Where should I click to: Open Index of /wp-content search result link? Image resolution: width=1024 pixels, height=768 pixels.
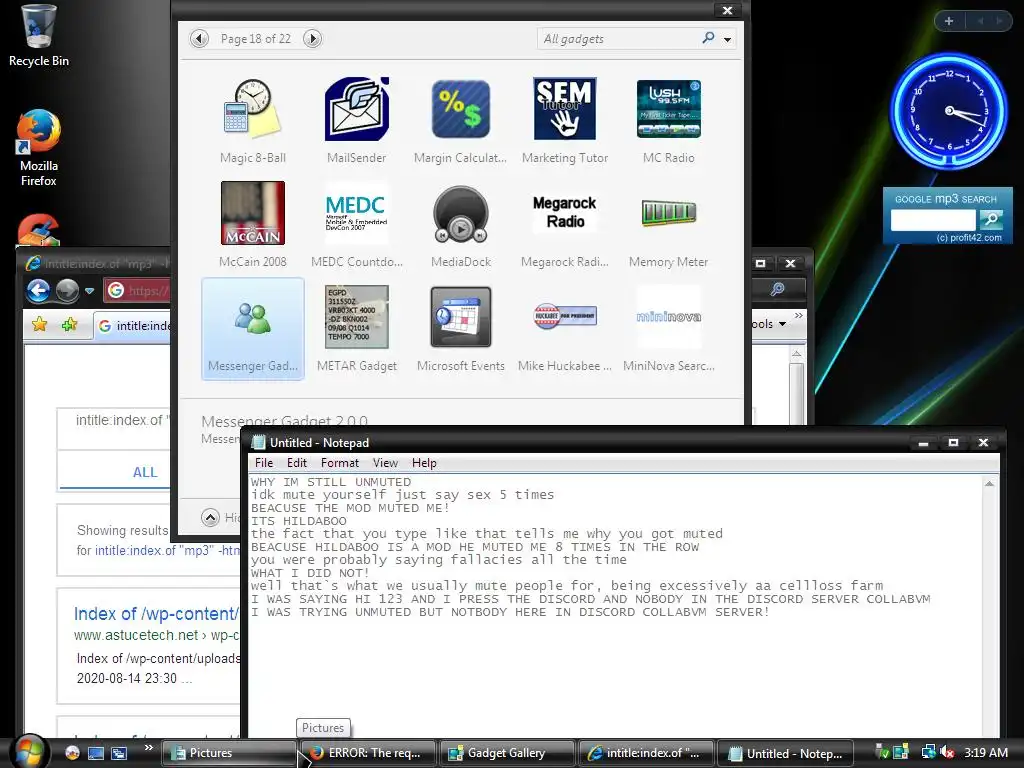tap(155, 614)
